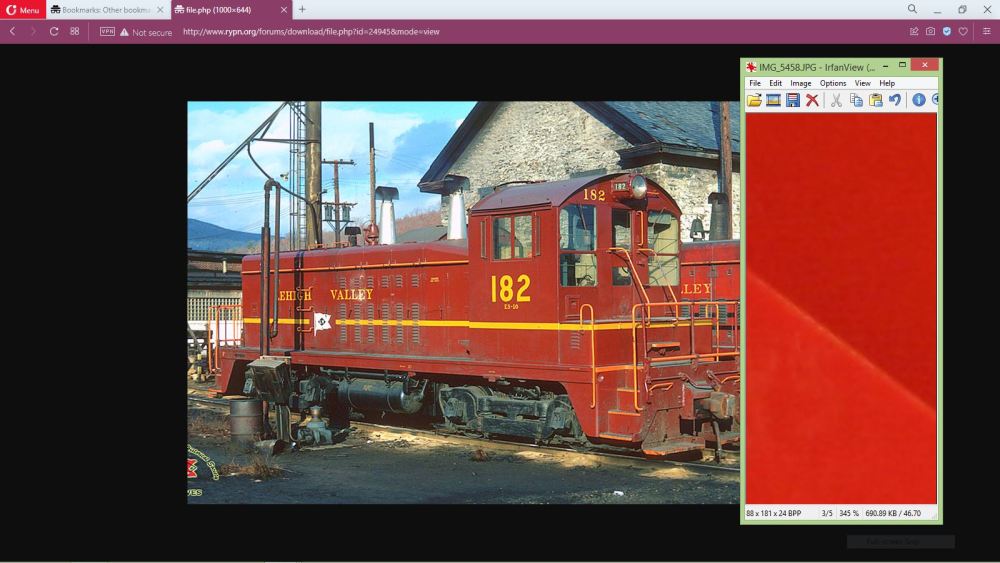Open the IrfanView File menu

coord(755,84)
